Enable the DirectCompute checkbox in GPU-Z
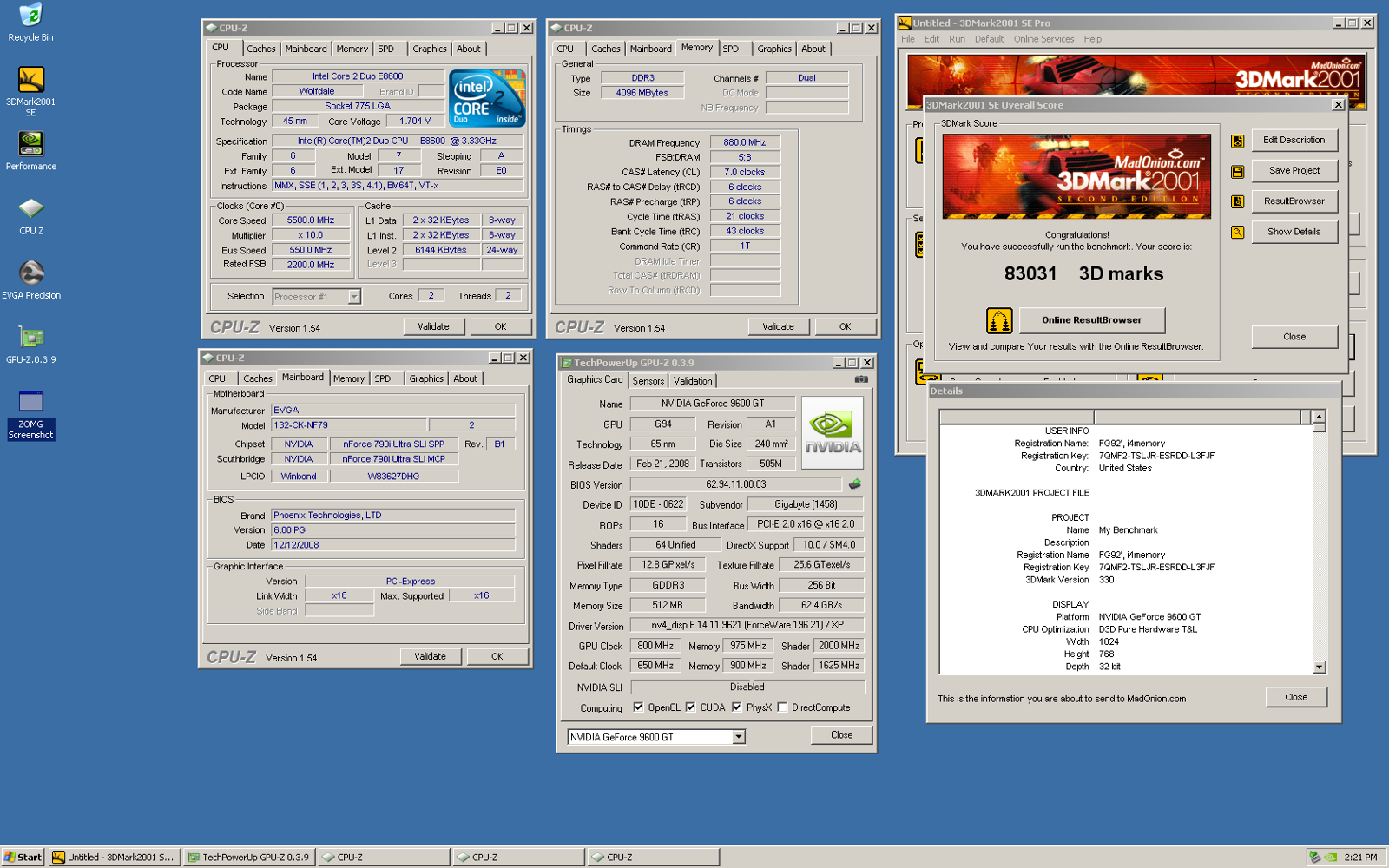The height and width of the screenshot is (868, 1389). click(783, 707)
